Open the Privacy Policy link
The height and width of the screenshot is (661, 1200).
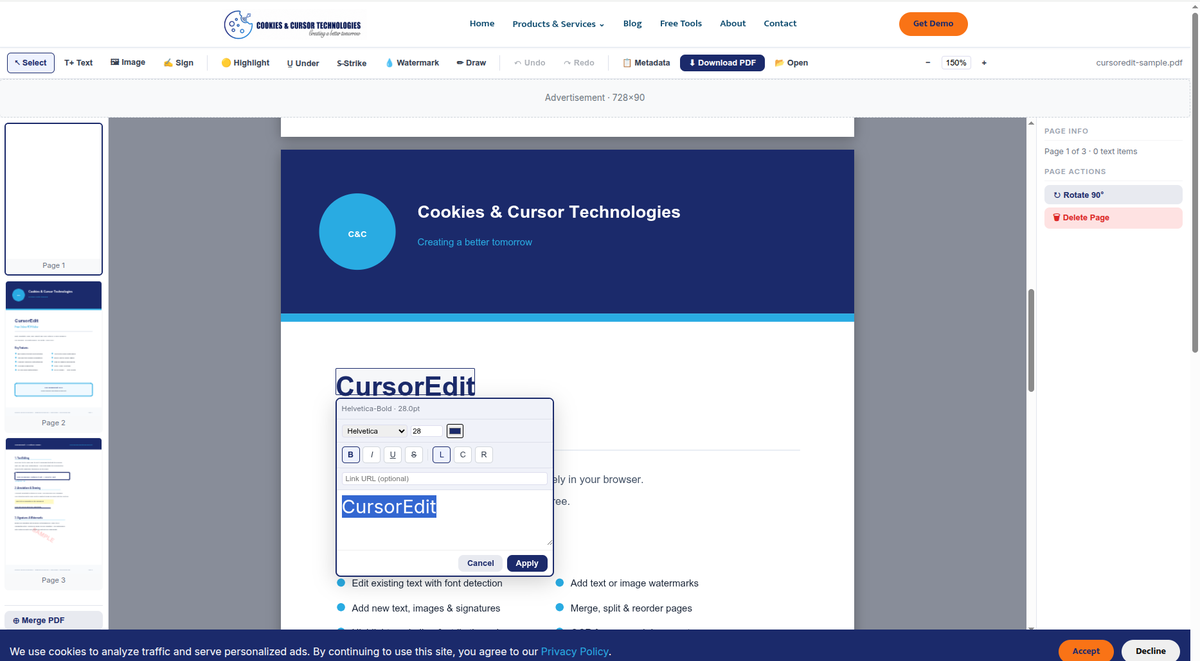(x=574, y=652)
